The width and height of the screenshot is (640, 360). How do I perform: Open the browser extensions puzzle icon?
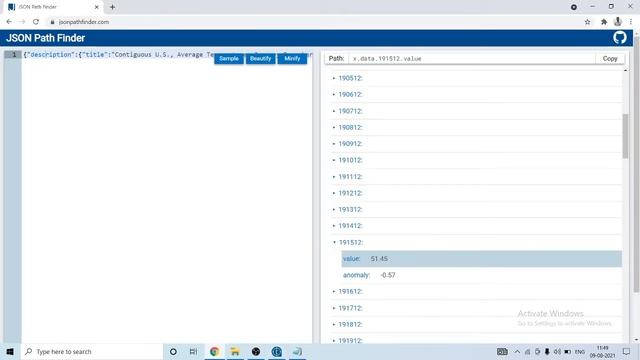pyautogui.click(x=604, y=22)
